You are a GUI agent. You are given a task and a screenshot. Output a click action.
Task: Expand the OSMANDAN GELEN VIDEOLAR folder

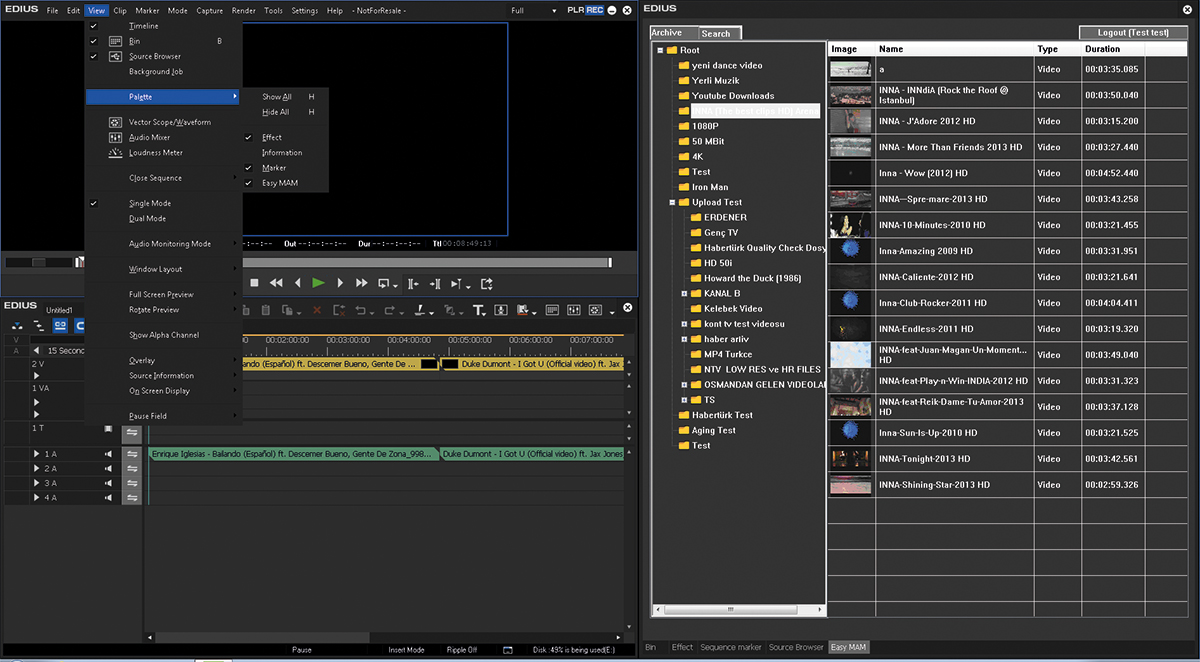(684, 385)
